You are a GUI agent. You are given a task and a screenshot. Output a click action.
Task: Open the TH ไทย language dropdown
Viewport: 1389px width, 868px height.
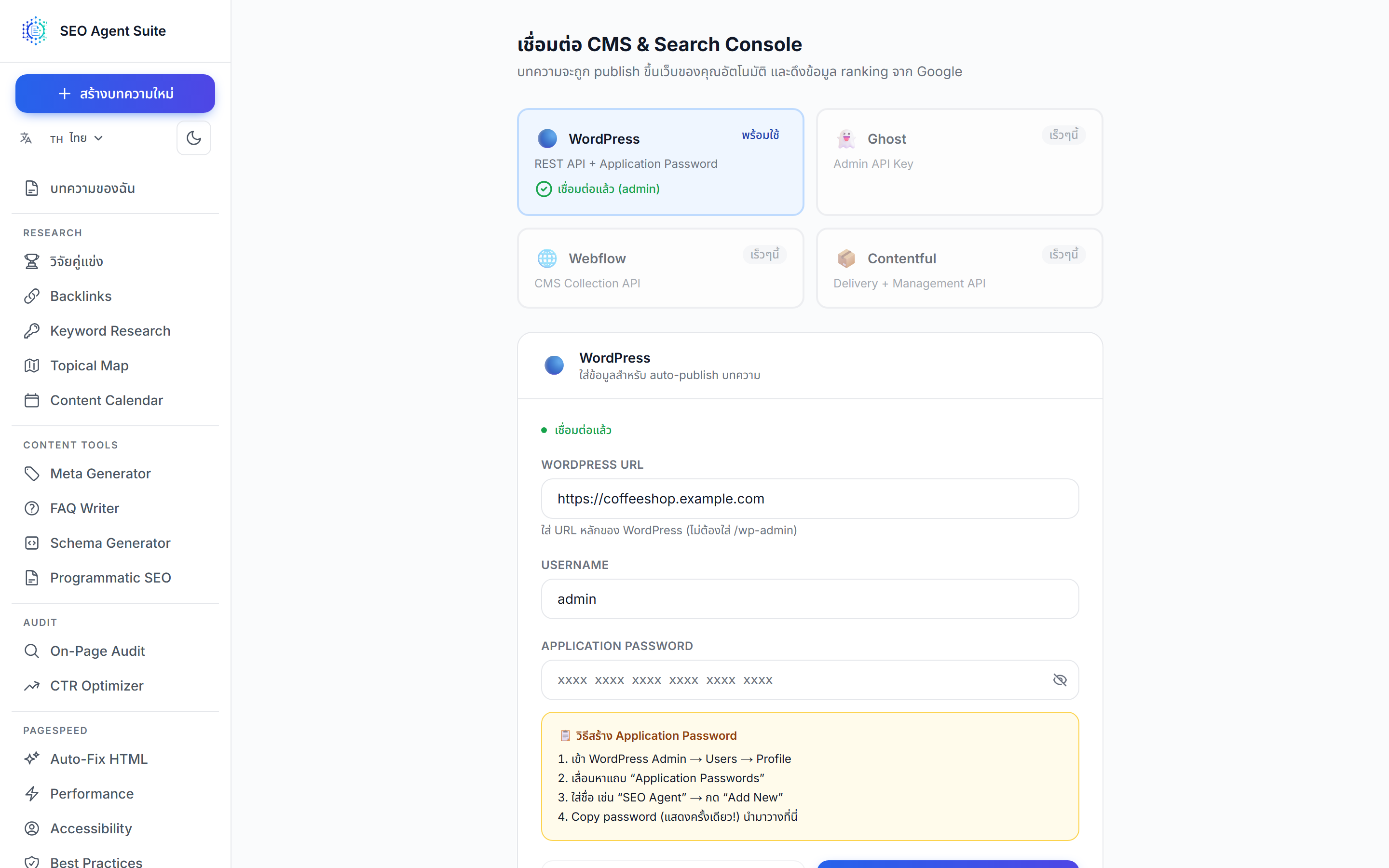(x=76, y=138)
